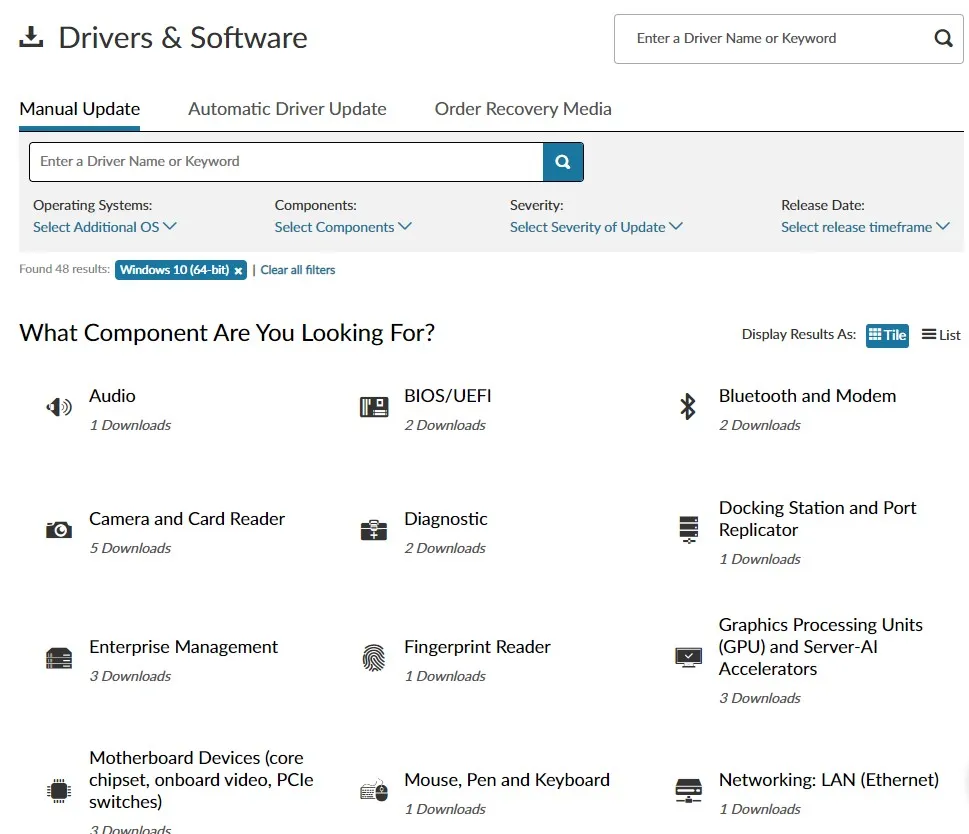Screen dimensions: 969x834
Task: Click '3 Downloads' under Enterprise Management
Action: click(x=130, y=676)
